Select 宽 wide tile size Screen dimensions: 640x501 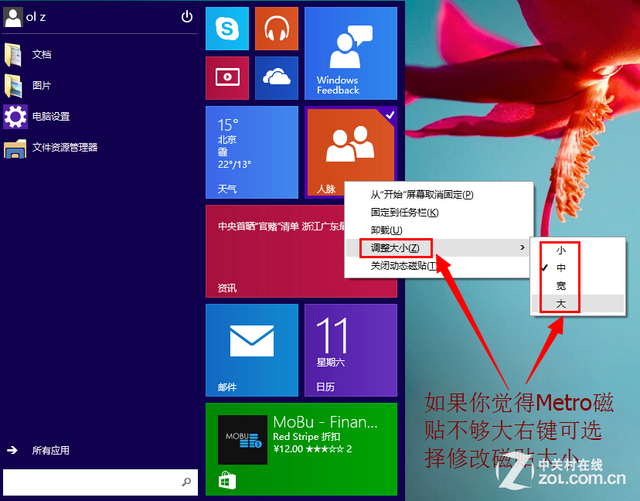coord(578,286)
